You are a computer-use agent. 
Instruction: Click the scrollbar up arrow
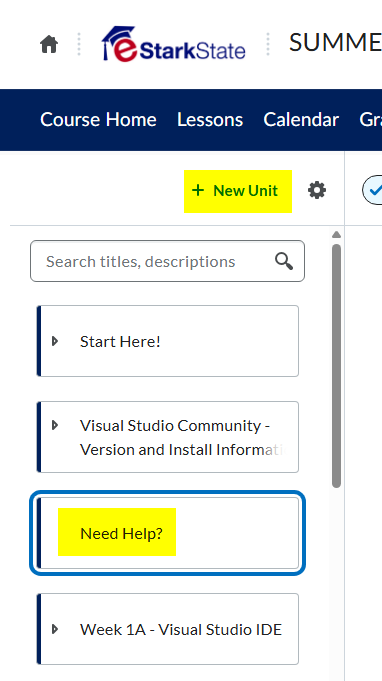pyautogui.click(x=336, y=235)
